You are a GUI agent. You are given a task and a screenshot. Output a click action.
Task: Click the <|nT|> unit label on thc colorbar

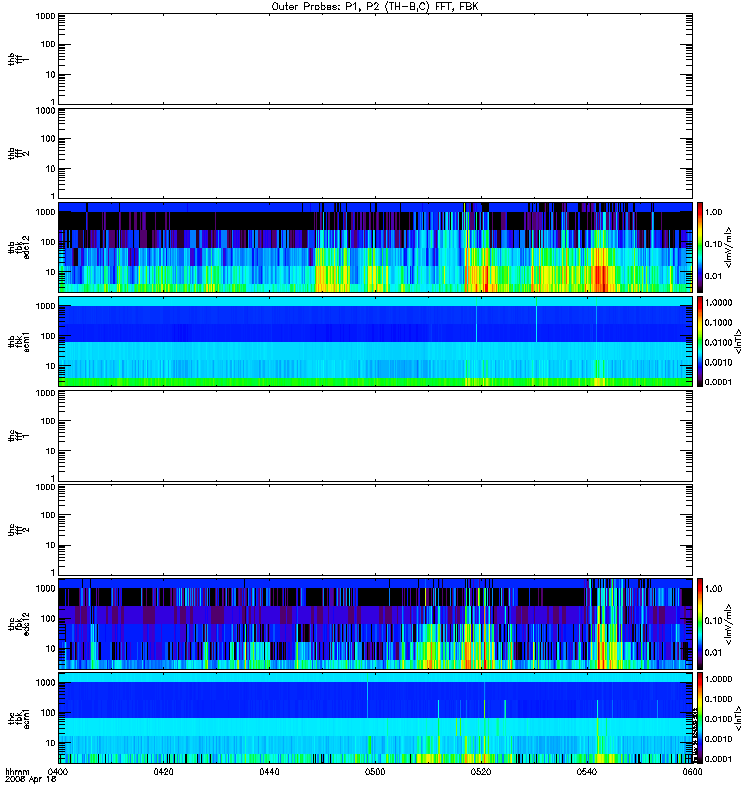738,718
